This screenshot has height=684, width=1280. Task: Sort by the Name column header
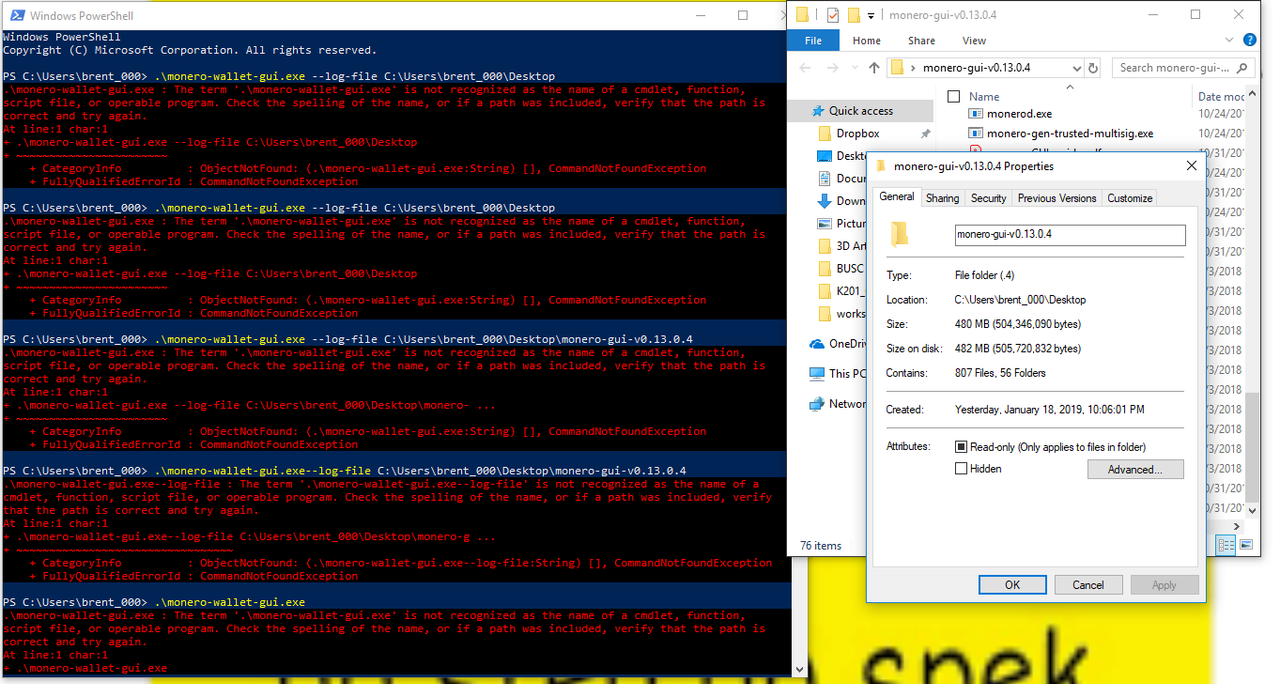pos(985,97)
